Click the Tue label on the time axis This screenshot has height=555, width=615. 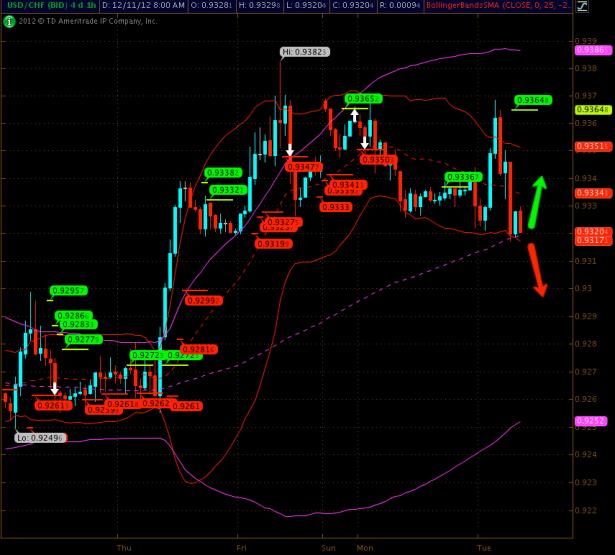click(484, 548)
